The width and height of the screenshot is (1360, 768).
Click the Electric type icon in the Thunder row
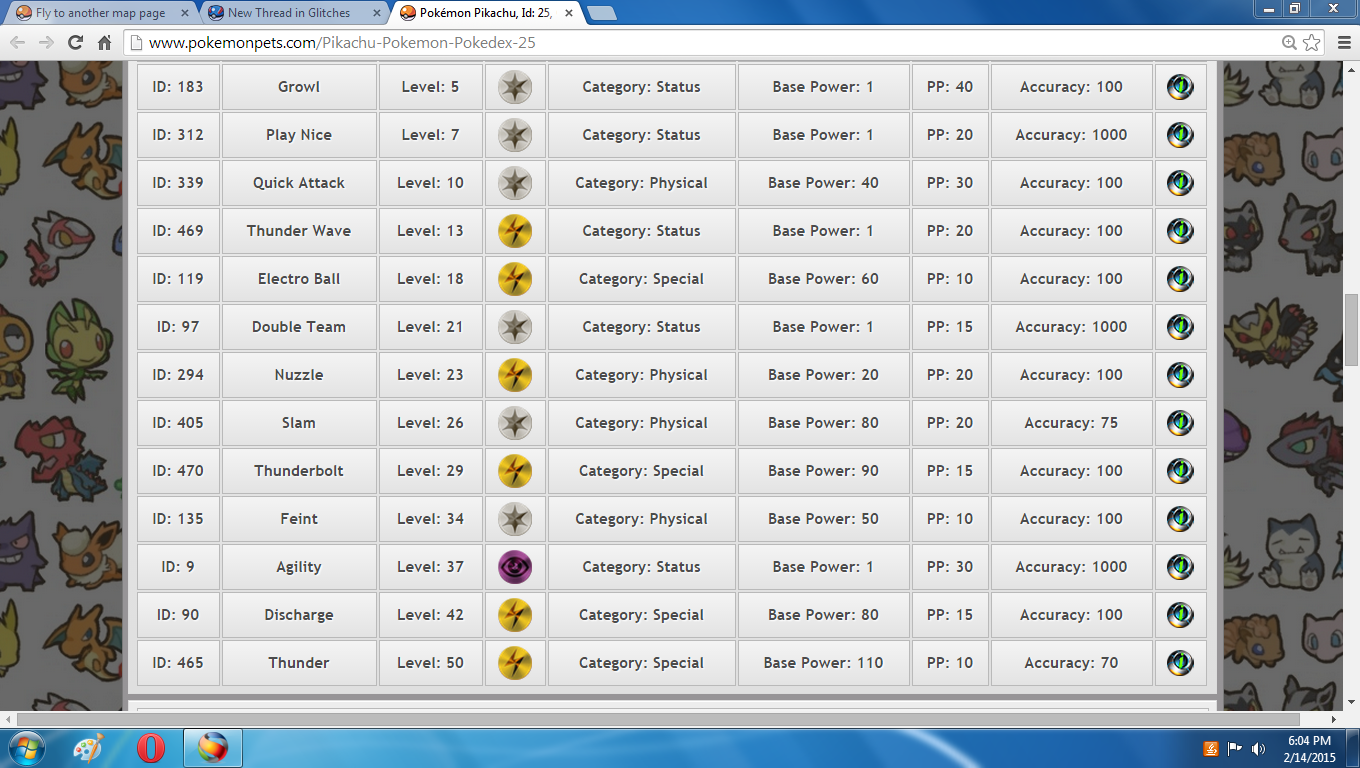click(515, 663)
